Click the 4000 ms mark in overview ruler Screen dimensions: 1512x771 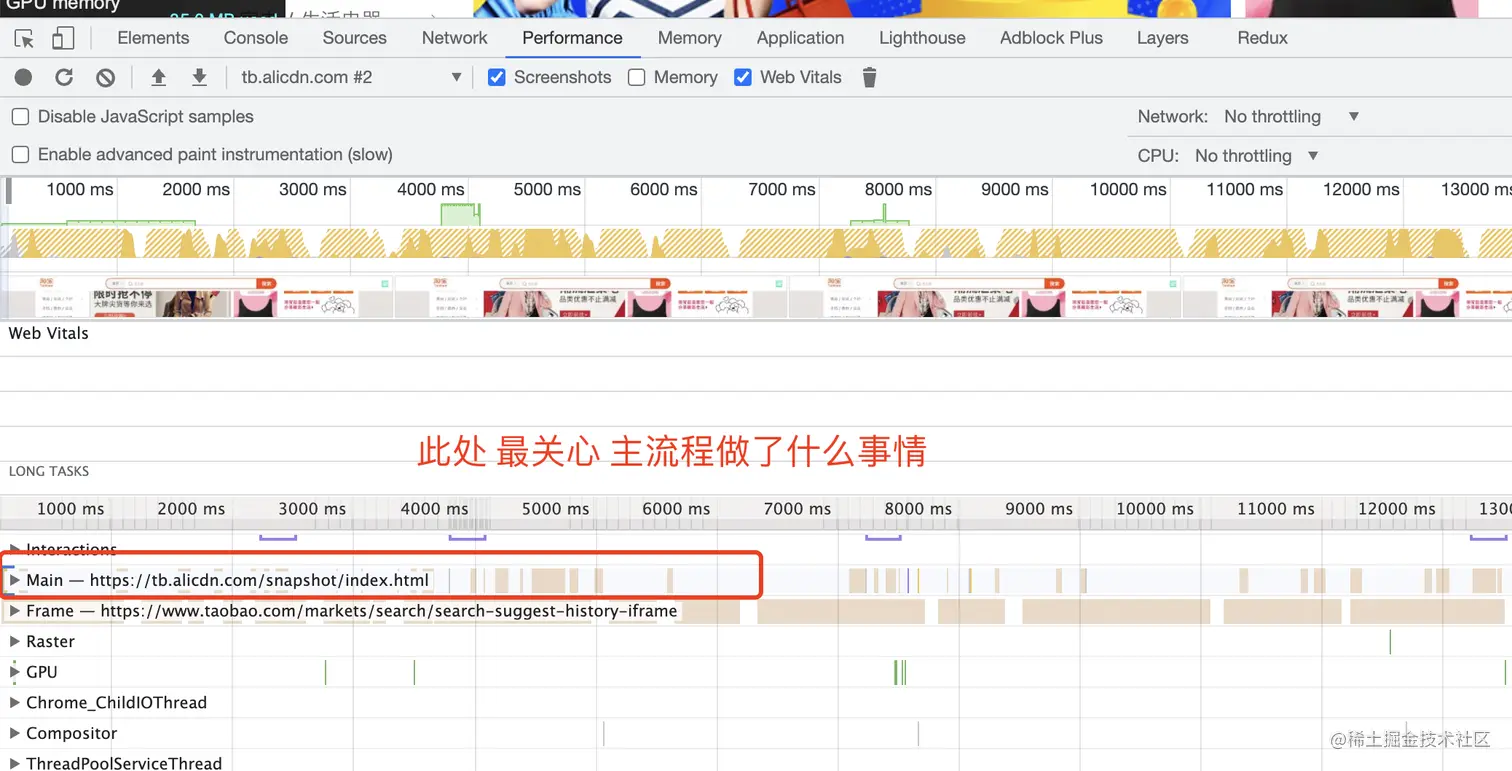point(431,189)
